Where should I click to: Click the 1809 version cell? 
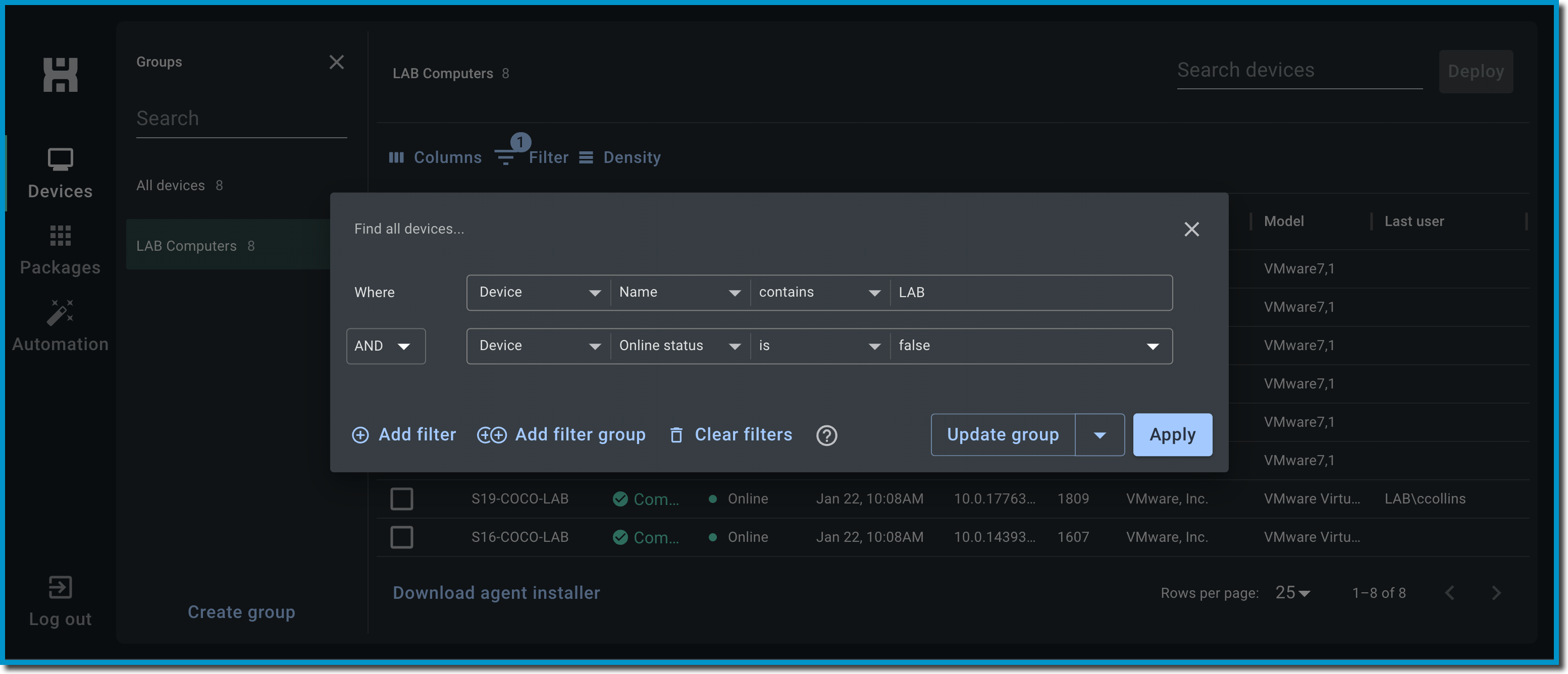coord(1073,499)
